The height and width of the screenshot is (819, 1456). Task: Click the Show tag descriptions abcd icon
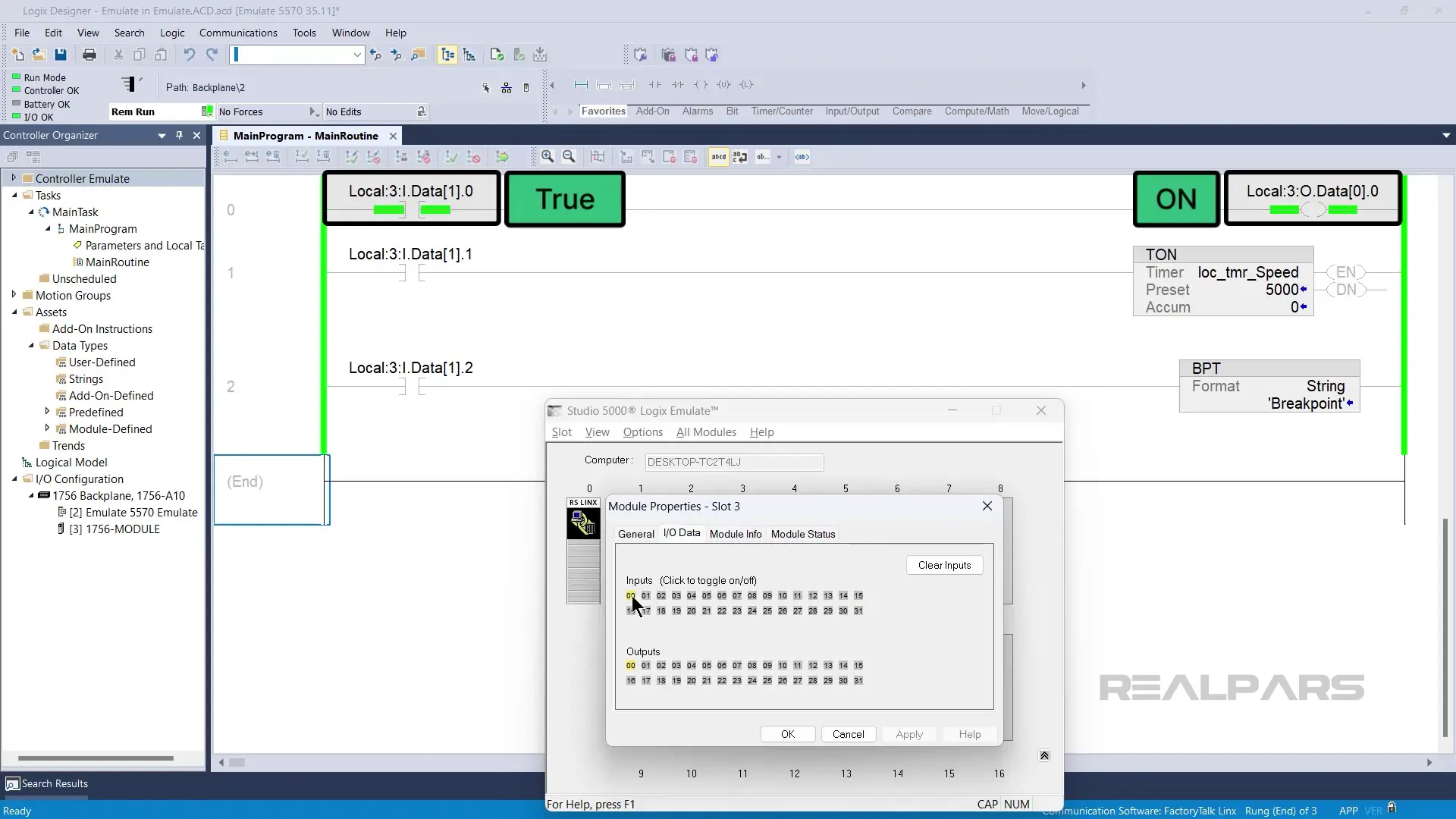click(x=718, y=157)
